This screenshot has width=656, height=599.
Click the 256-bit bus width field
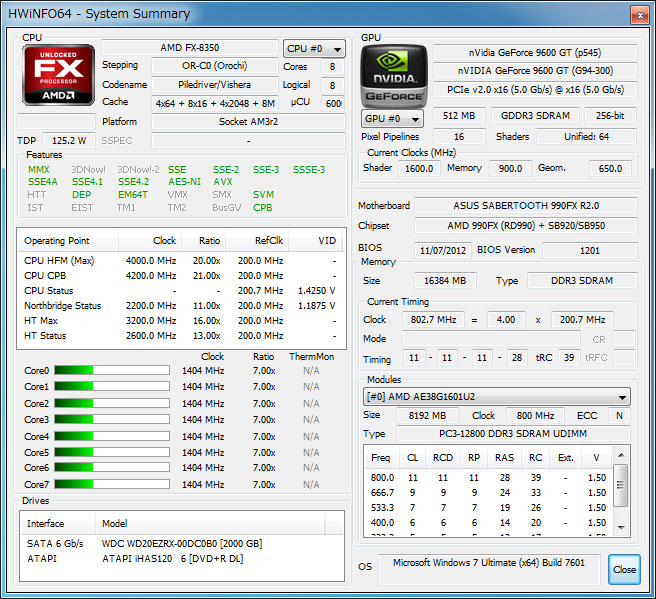click(610, 116)
